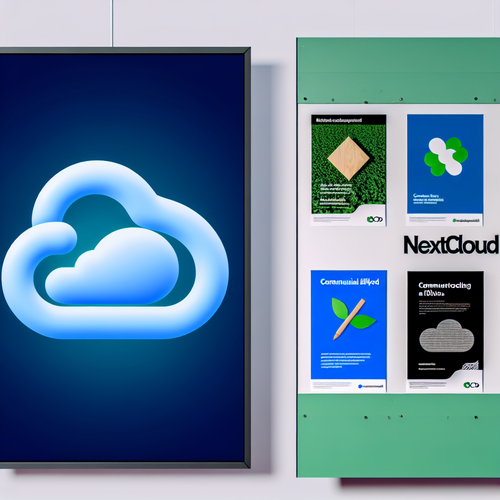Image resolution: width=500 pixels, height=500 pixels.
Task: Open the green field brochure thumbnail
Action: (x=349, y=170)
